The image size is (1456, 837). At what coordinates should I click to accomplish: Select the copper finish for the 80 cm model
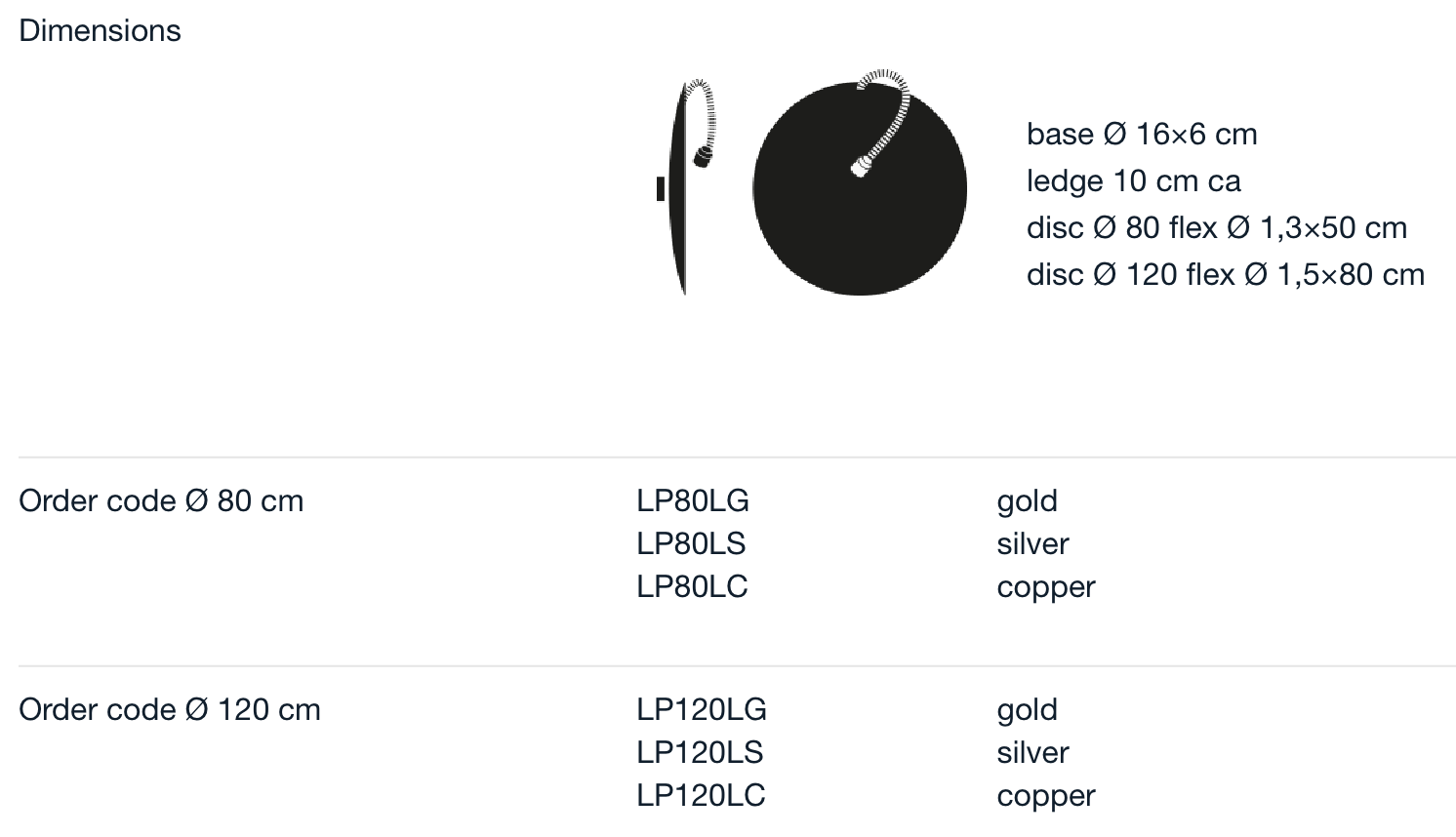(x=1046, y=588)
